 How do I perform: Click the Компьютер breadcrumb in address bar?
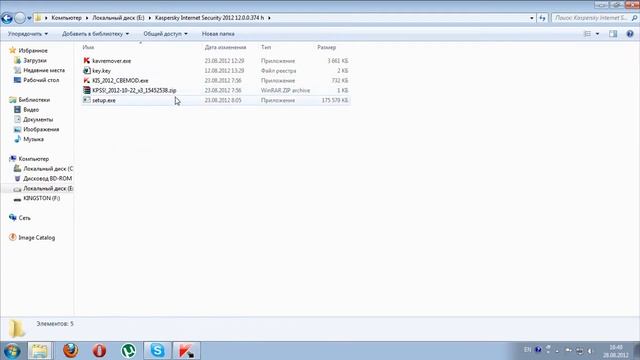[66, 18]
